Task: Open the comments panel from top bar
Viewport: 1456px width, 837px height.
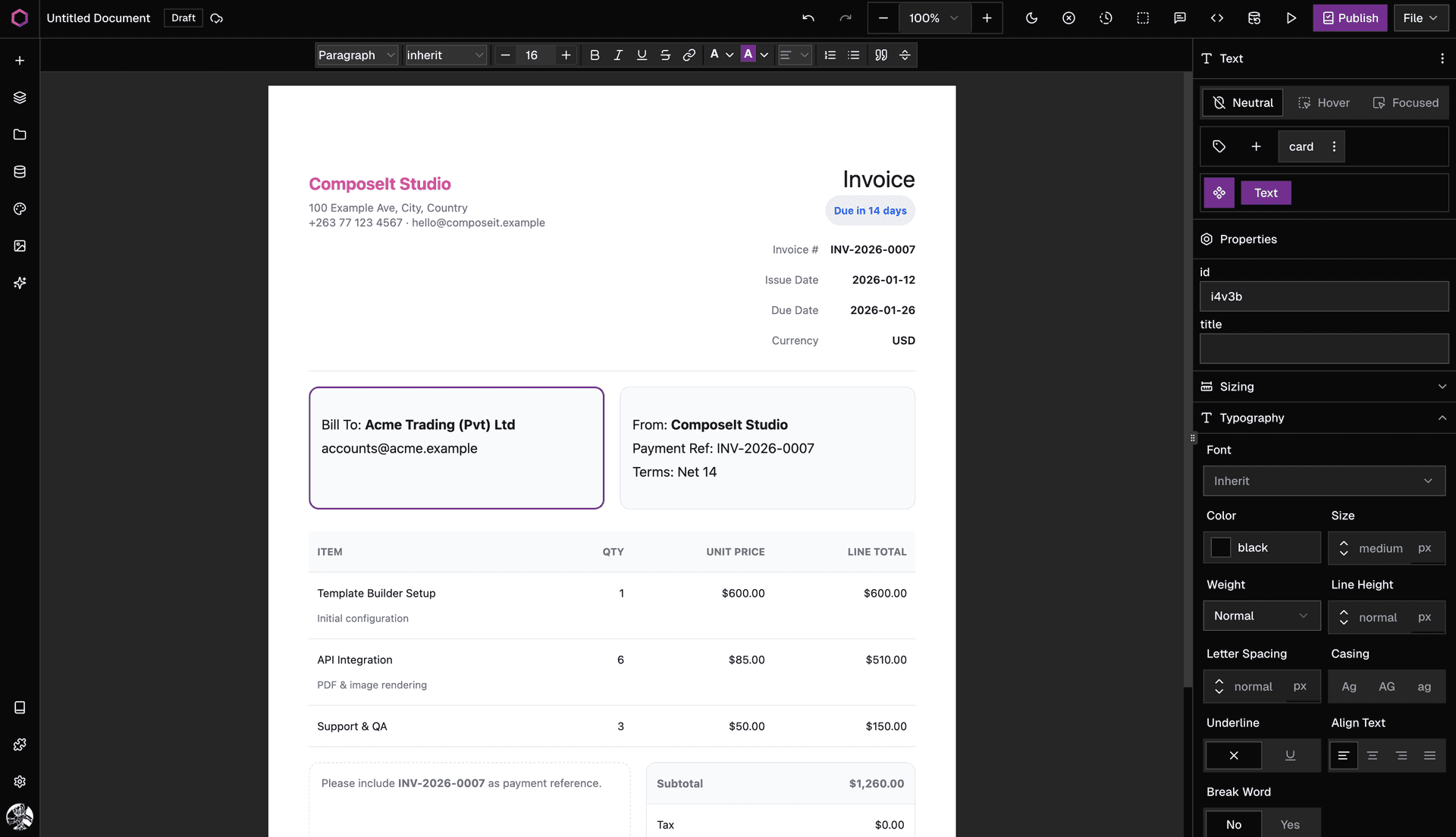Action: click(x=1179, y=17)
